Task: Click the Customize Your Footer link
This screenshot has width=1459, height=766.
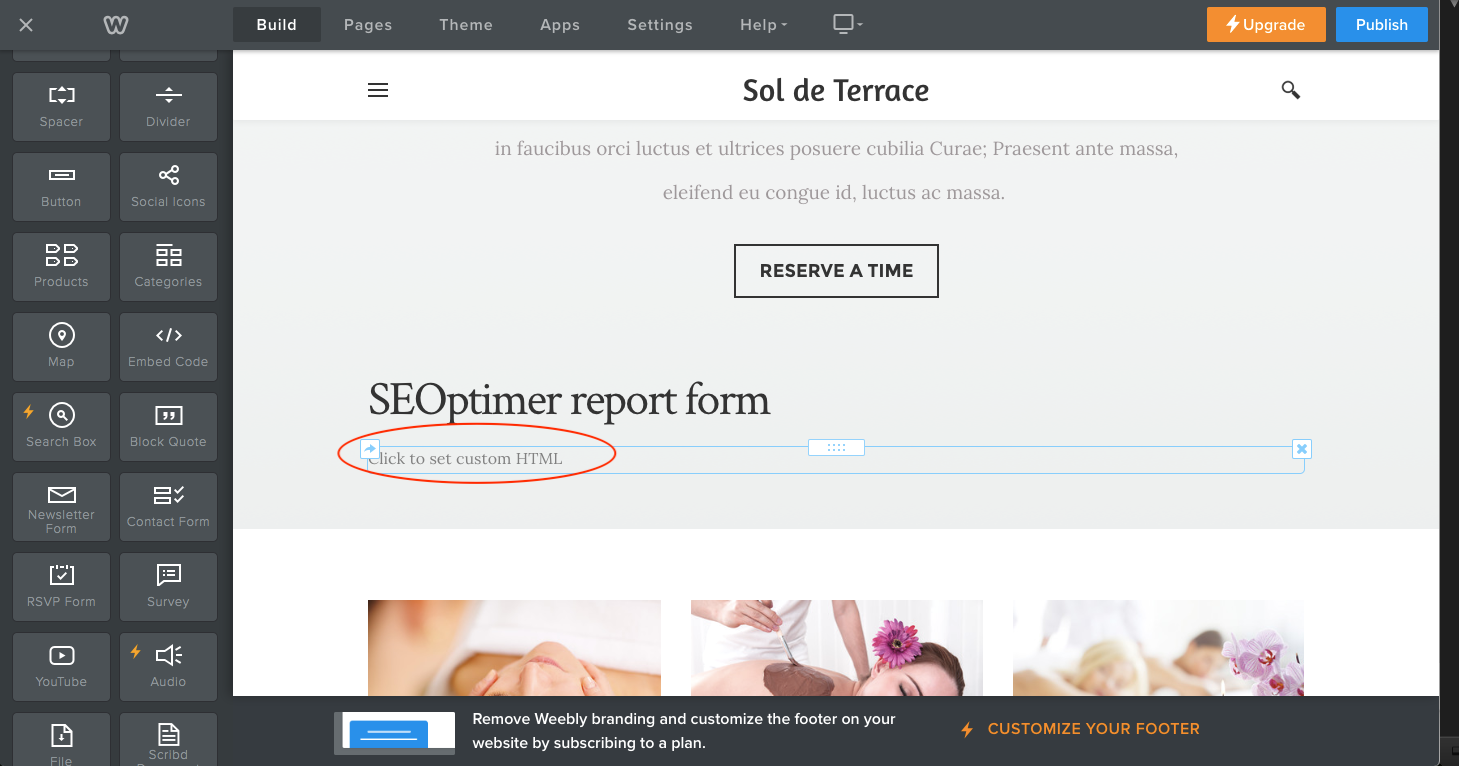Action: point(1092,729)
